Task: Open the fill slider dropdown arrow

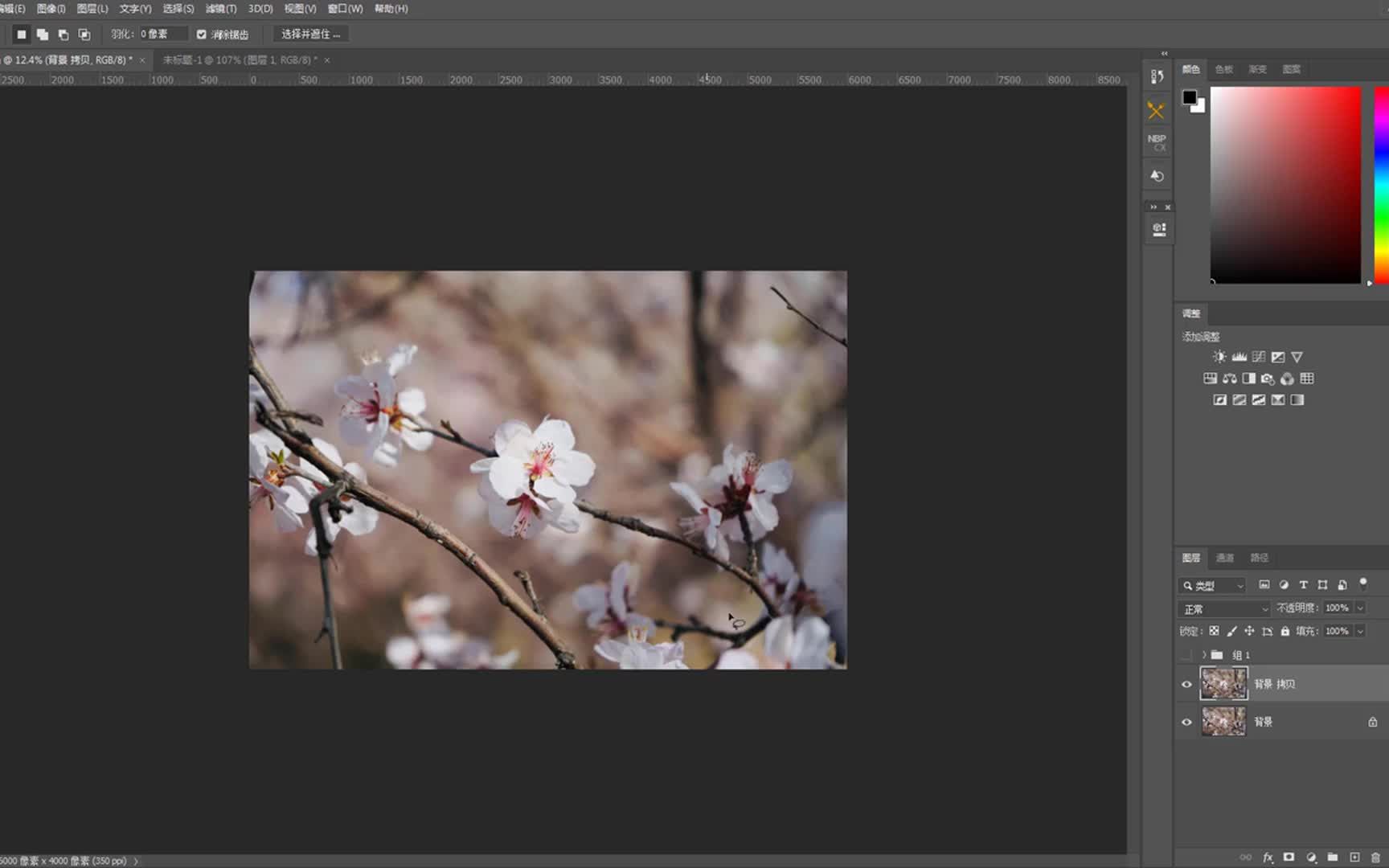Action: tap(1360, 632)
